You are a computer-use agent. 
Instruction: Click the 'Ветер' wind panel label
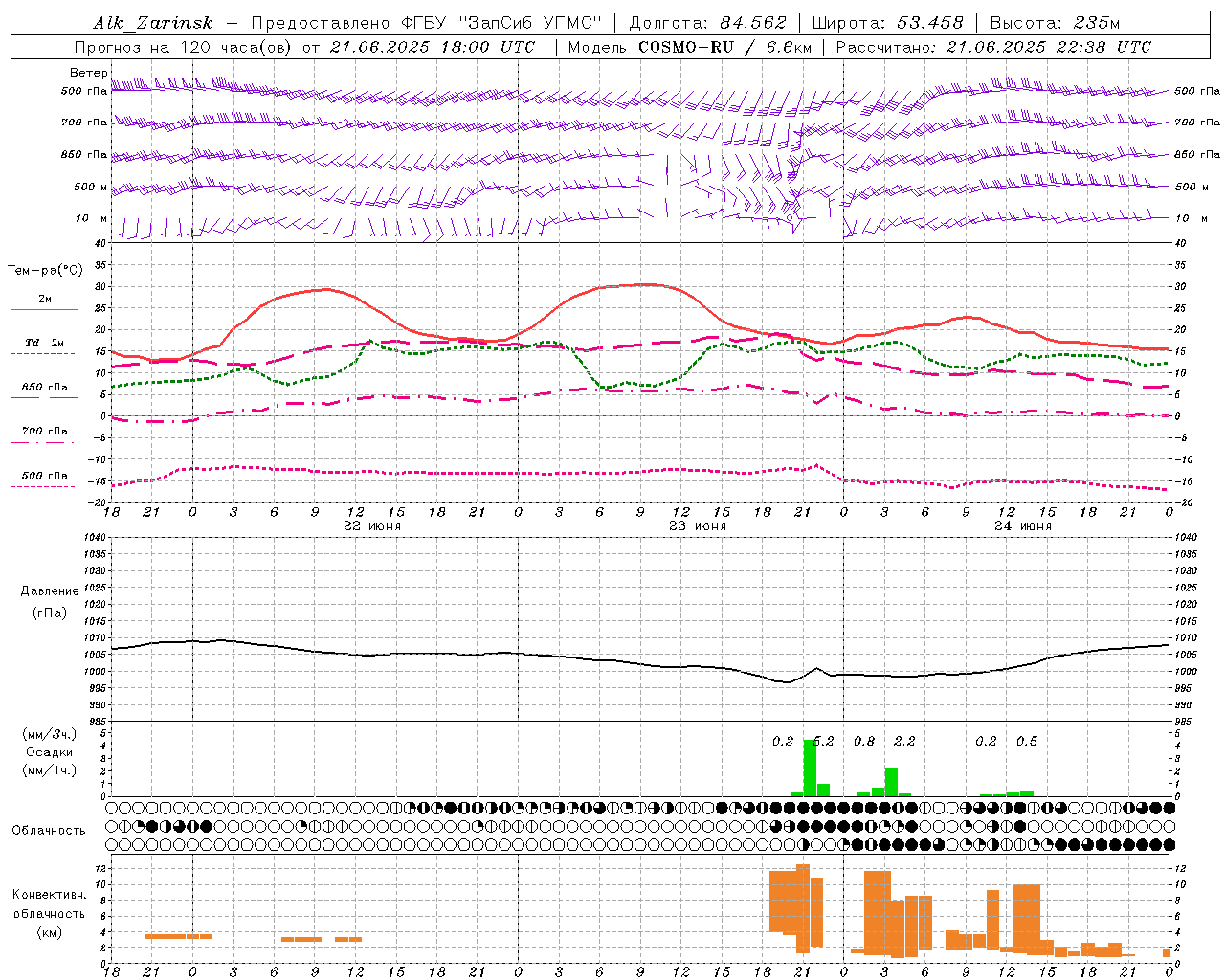(88, 73)
